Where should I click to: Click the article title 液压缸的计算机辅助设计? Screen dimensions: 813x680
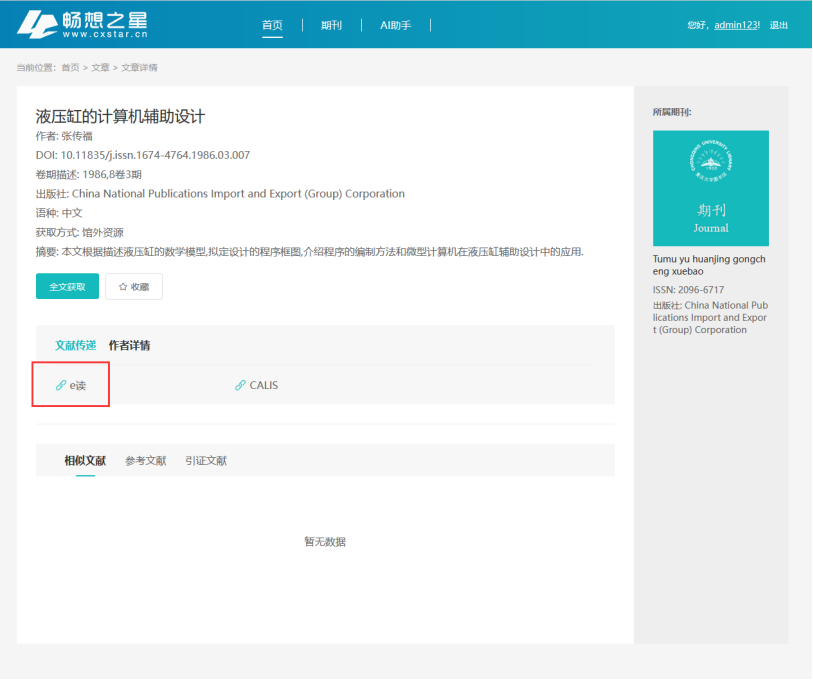[x=120, y=116]
